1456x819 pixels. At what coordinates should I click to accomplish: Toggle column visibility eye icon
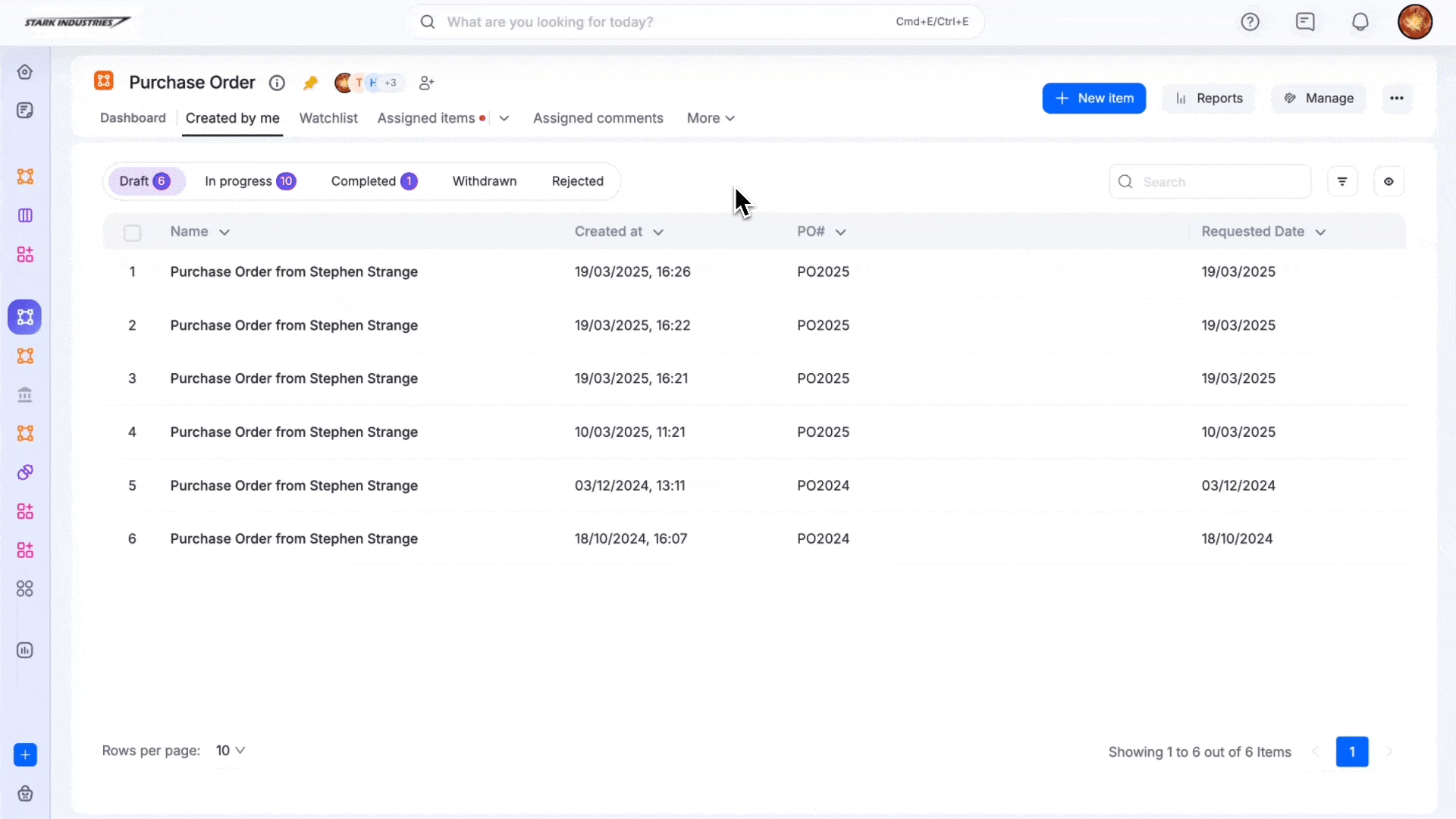click(1389, 181)
